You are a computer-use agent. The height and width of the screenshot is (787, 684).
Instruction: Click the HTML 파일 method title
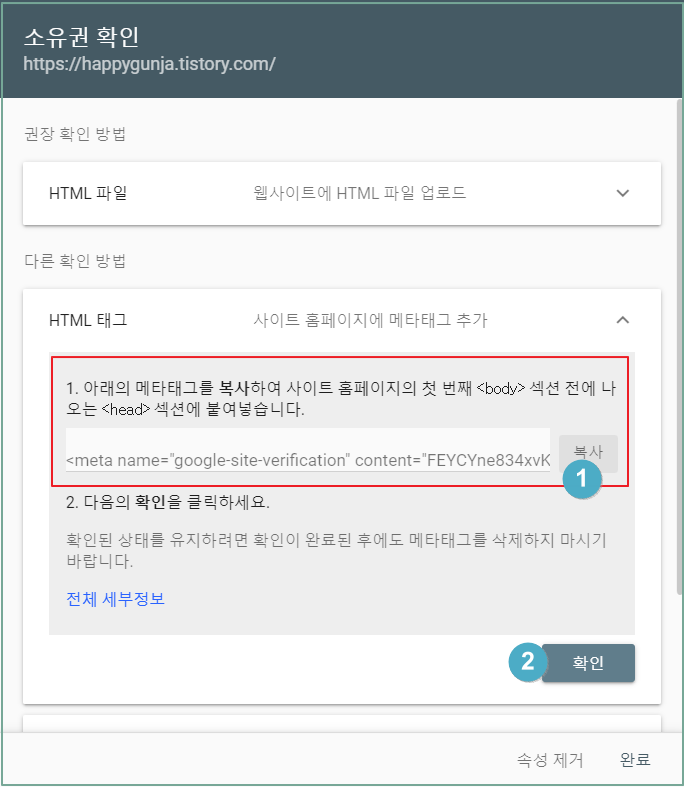coord(88,193)
